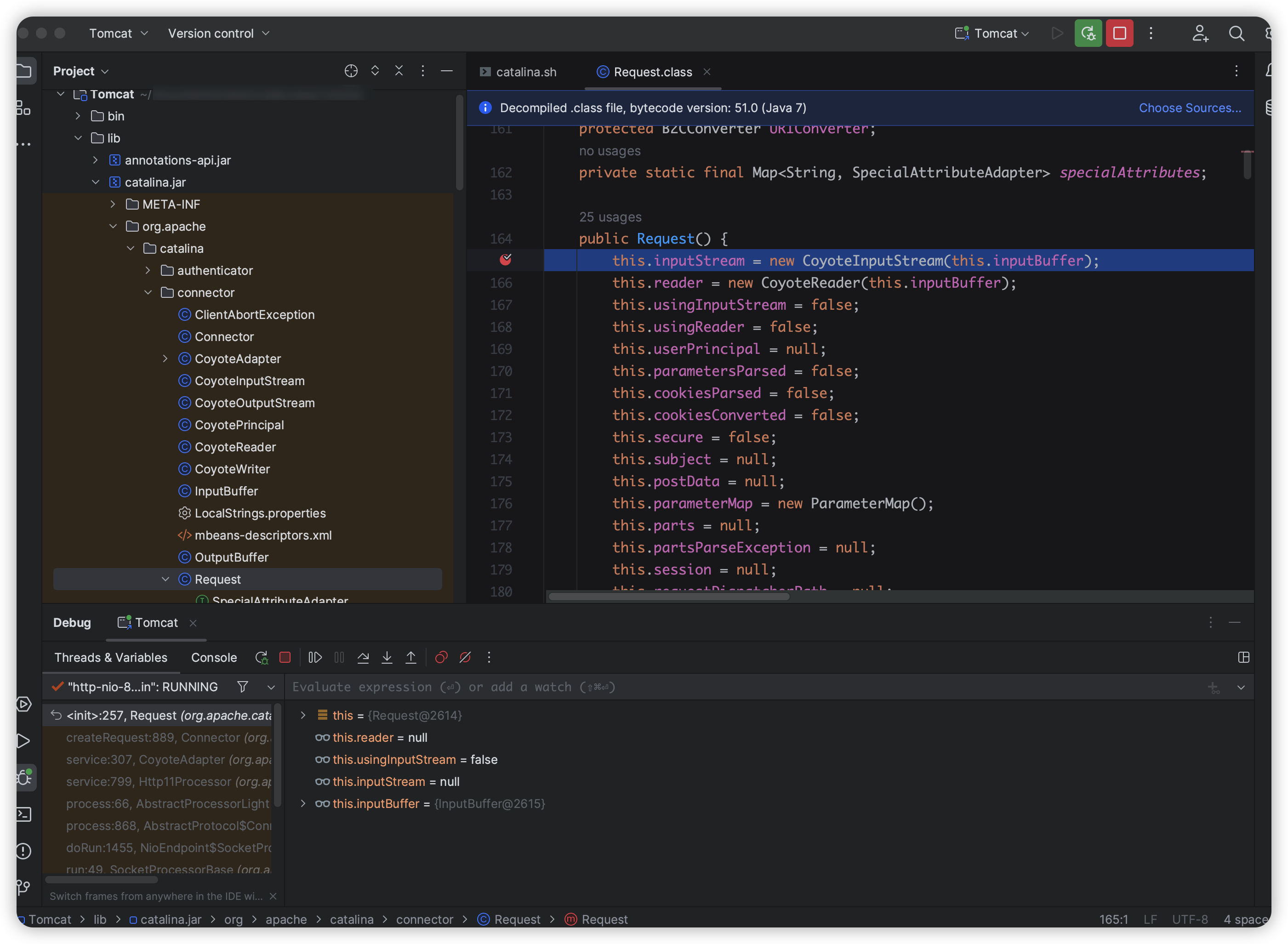Click the Evaluate expression input field
The height and width of the screenshot is (944, 1288).
(743, 687)
